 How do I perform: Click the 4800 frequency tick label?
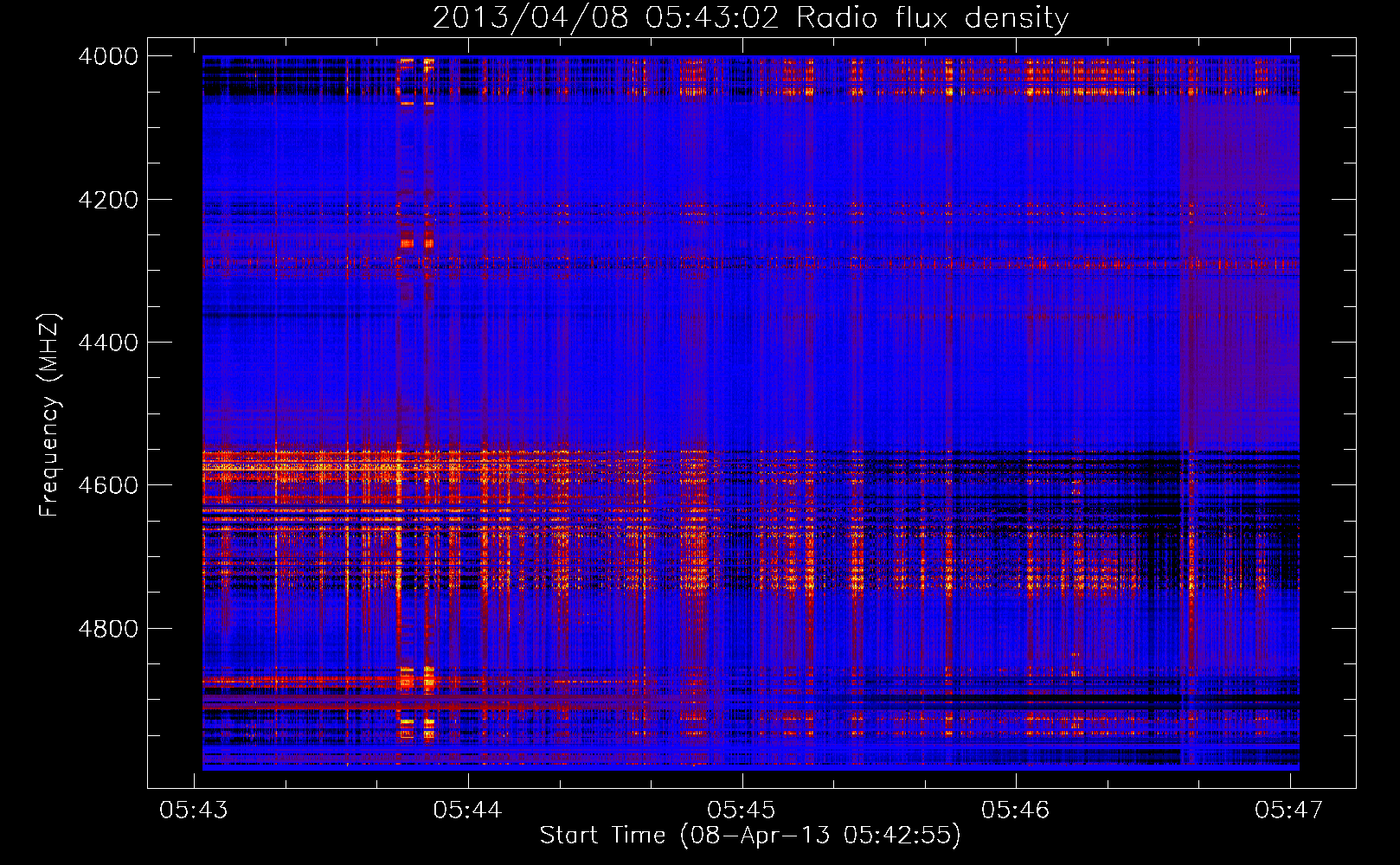pos(108,629)
